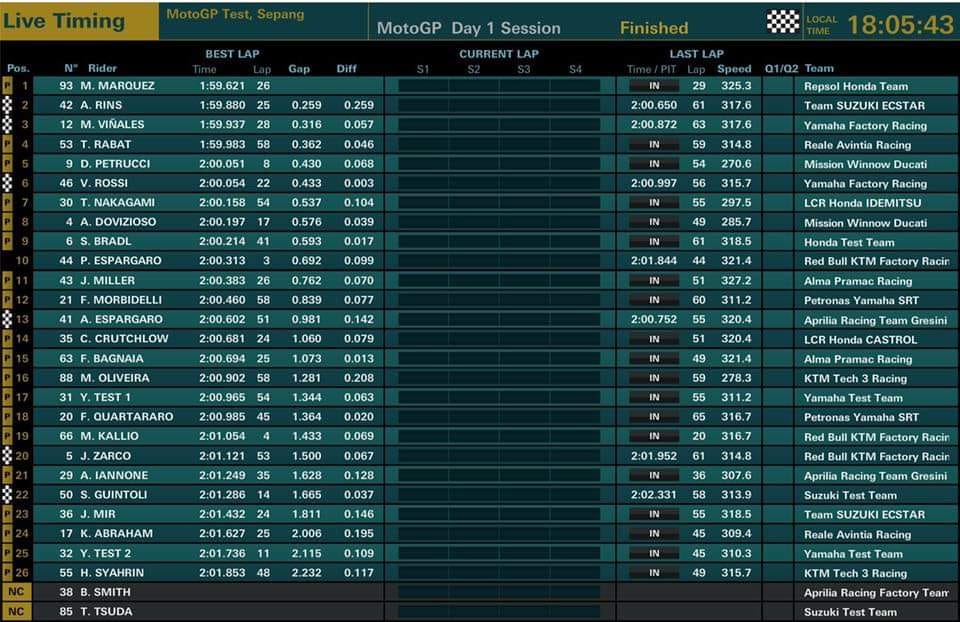Click M. Viñales gap value 0.316
The width and height of the screenshot is (960, 622).
coord(307,125)
